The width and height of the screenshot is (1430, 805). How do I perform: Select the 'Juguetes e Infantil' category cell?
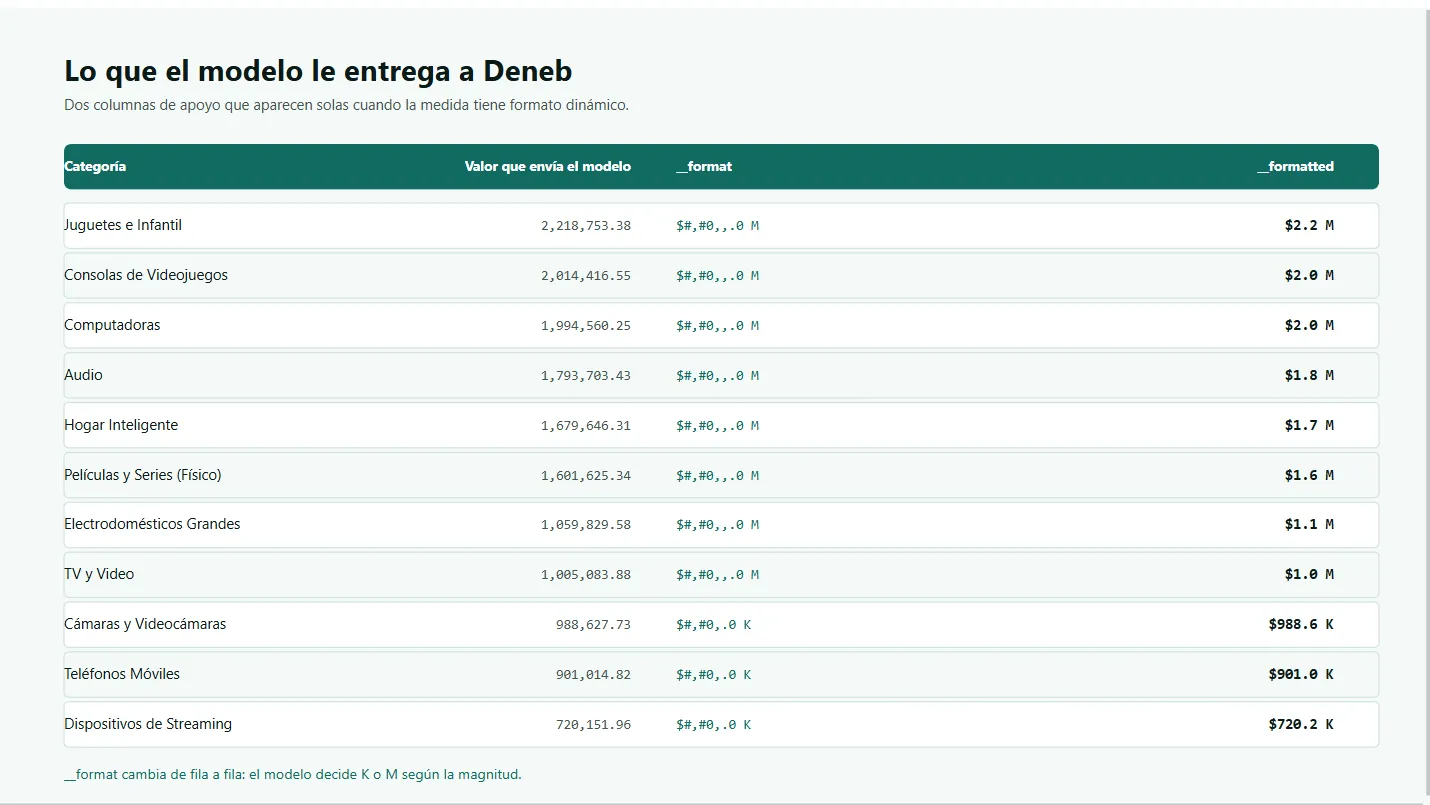tap(123, 225)
